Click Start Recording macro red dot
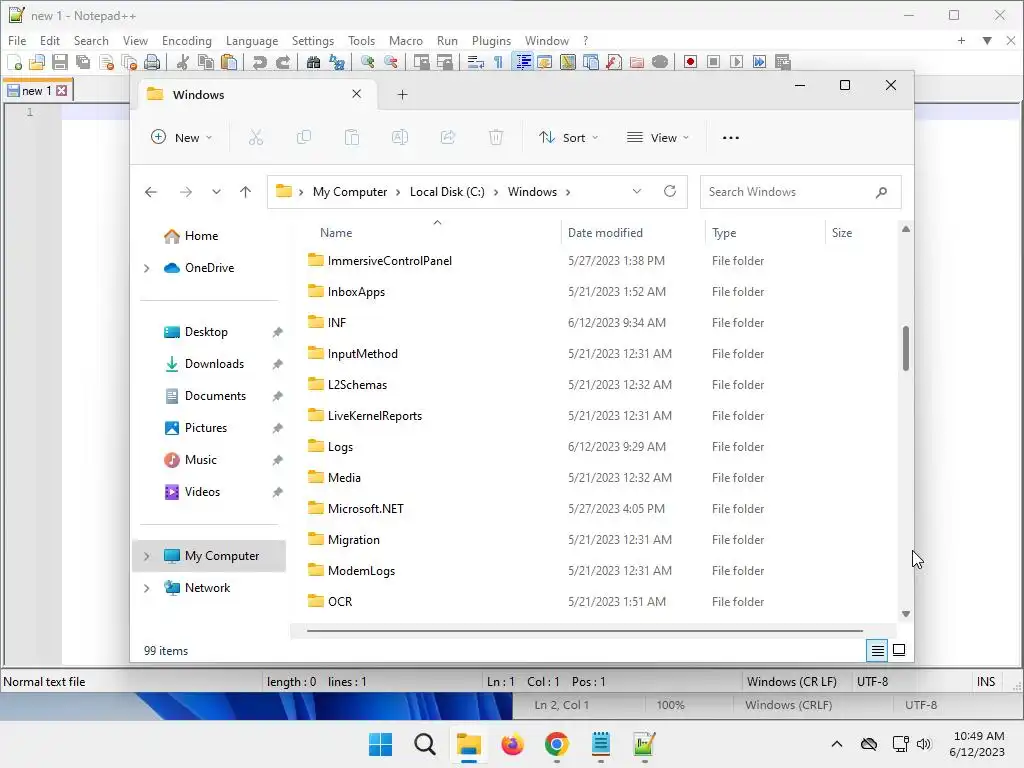The width and height of the screenshot is (1024, 768). click(x=690, y=62)
